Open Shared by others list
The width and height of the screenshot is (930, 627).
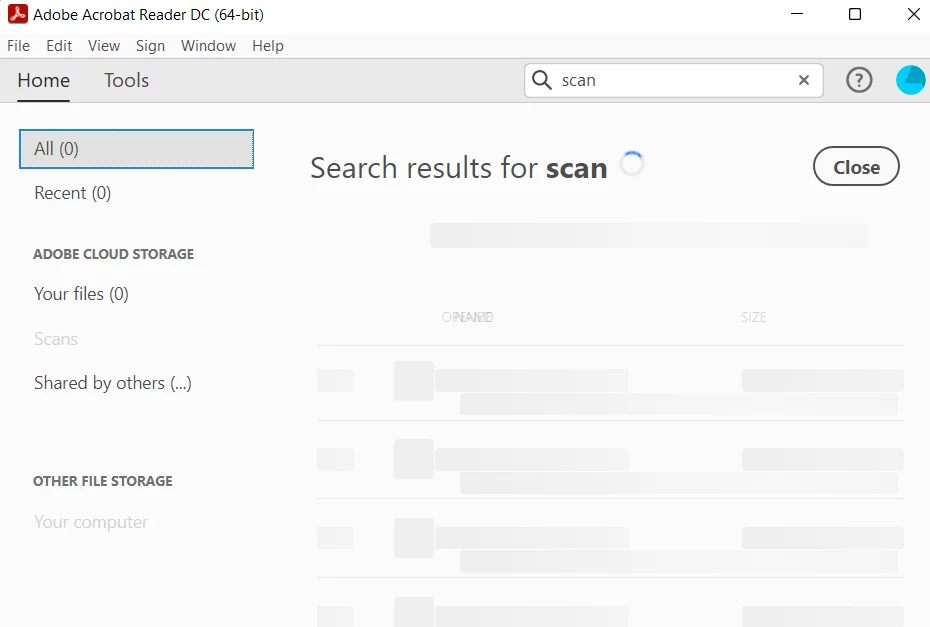tap(113, 383)
